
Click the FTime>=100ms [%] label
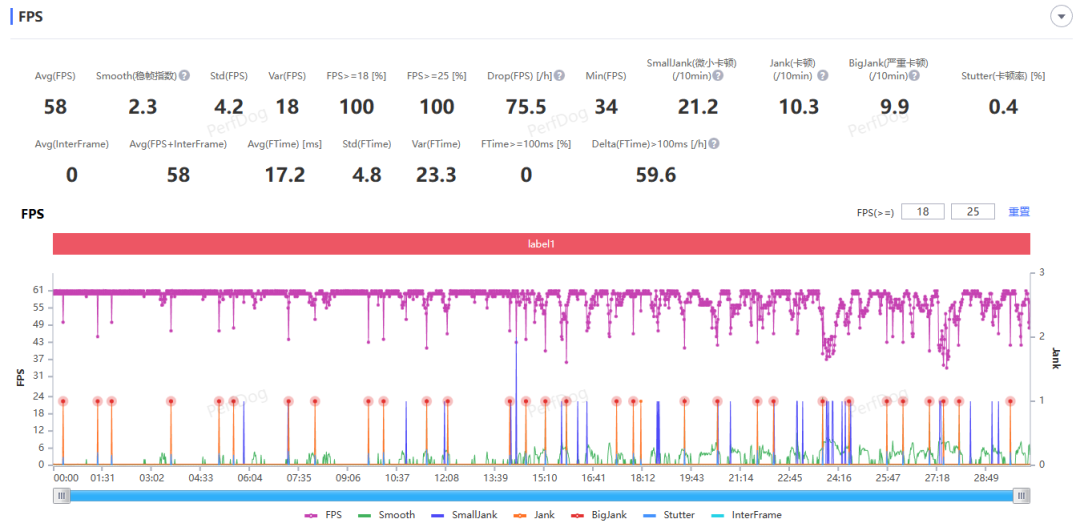[x=526, y=144]
